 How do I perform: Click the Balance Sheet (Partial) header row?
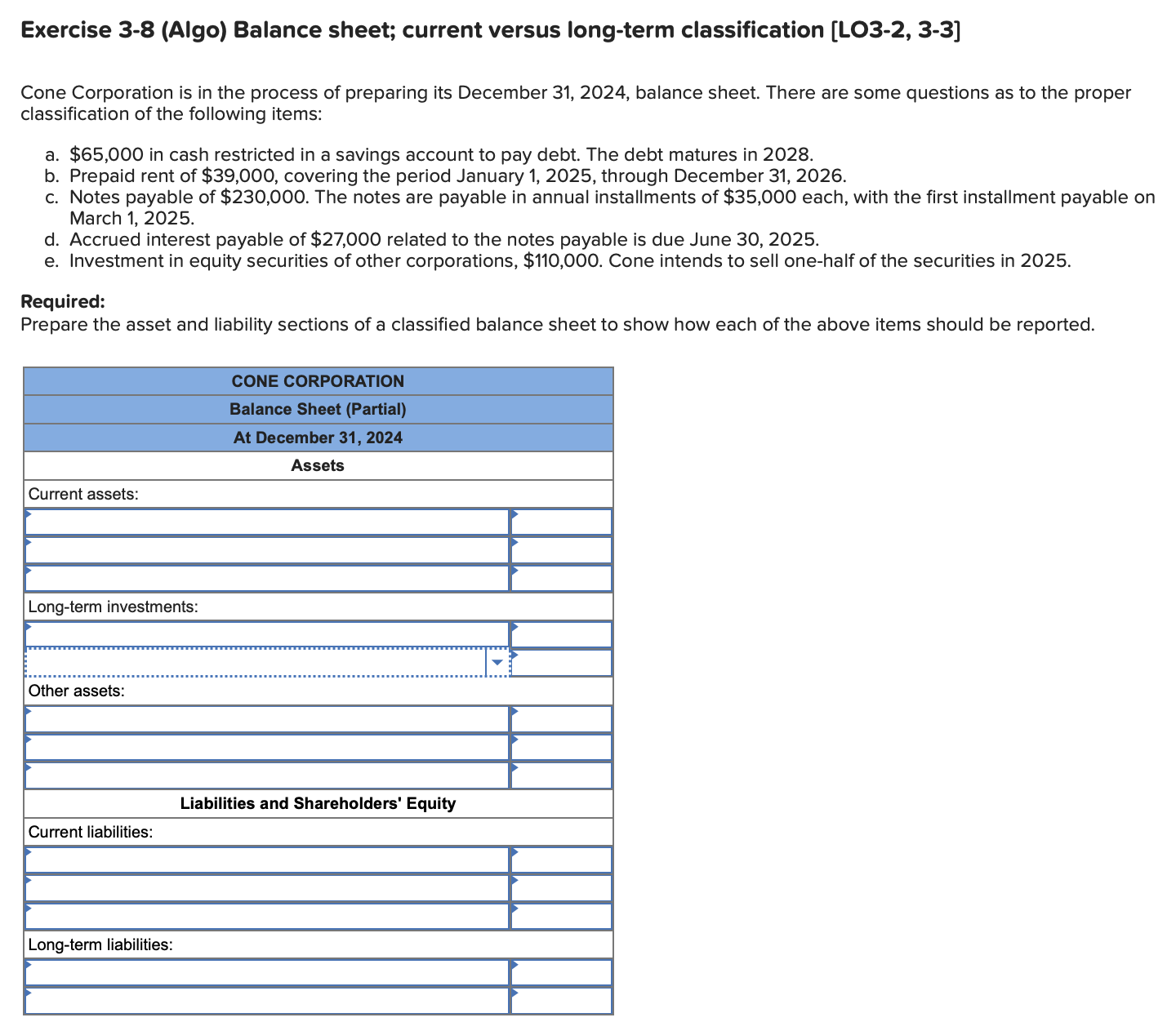(318, 409)
